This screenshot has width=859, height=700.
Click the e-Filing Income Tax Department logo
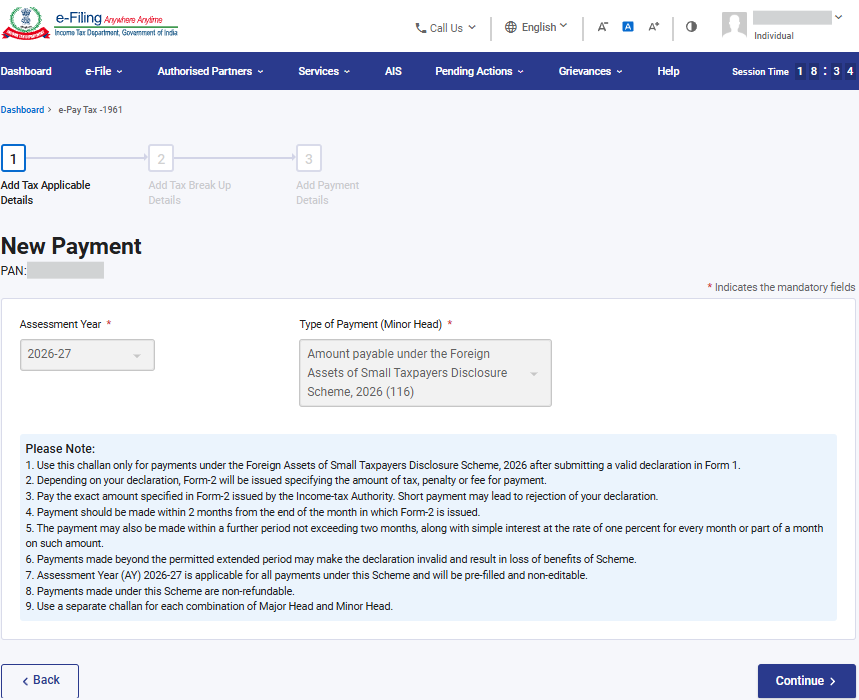click(x=90, y=24)
